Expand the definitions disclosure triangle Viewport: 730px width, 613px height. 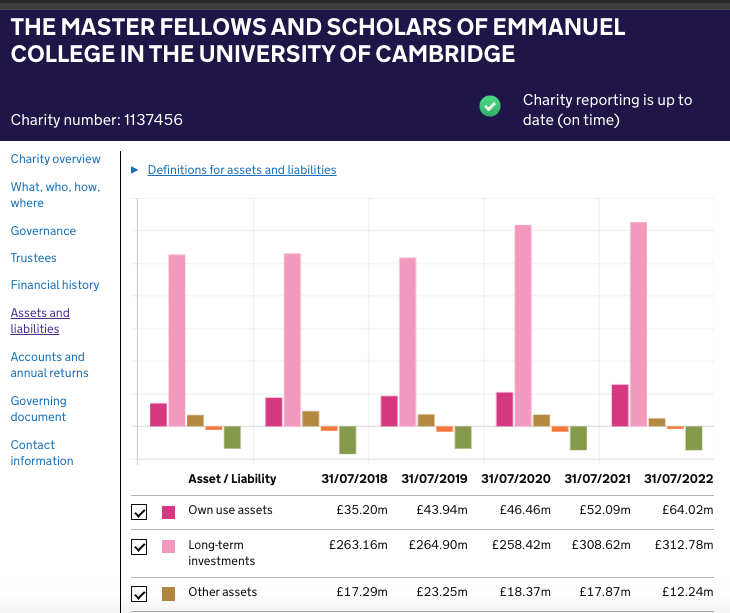pyautogui.click(x=135, y=170)
